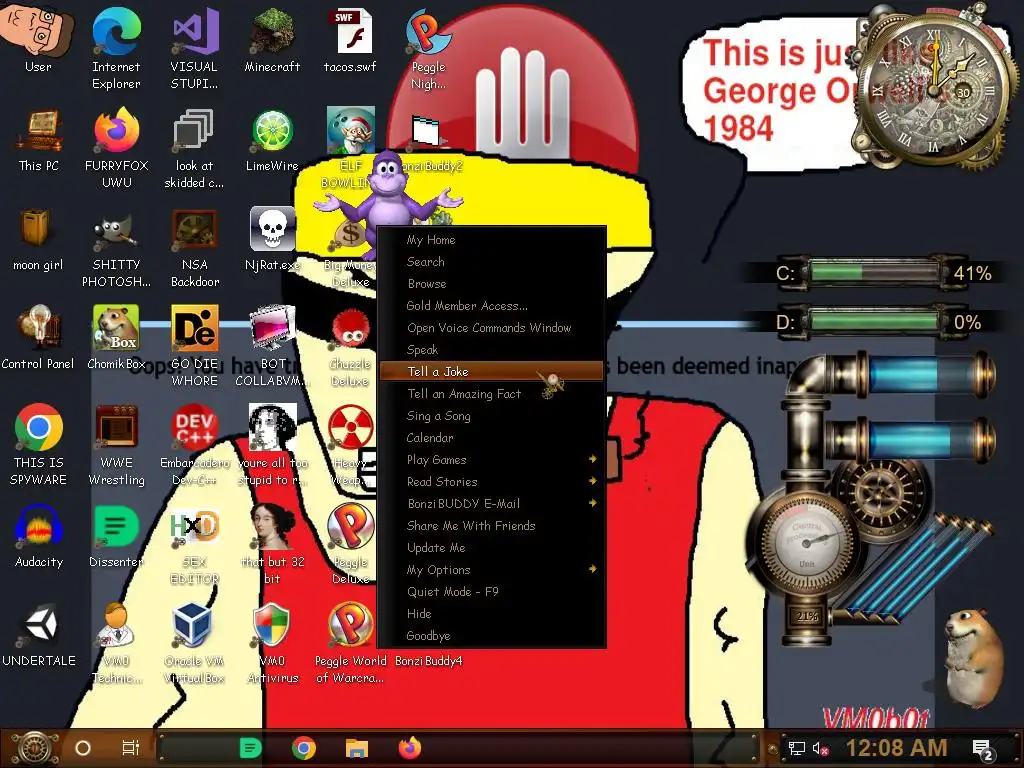The image size is (1024, 768).
Task: Open Chrome from the taskbar
Action: click(304, 748)
